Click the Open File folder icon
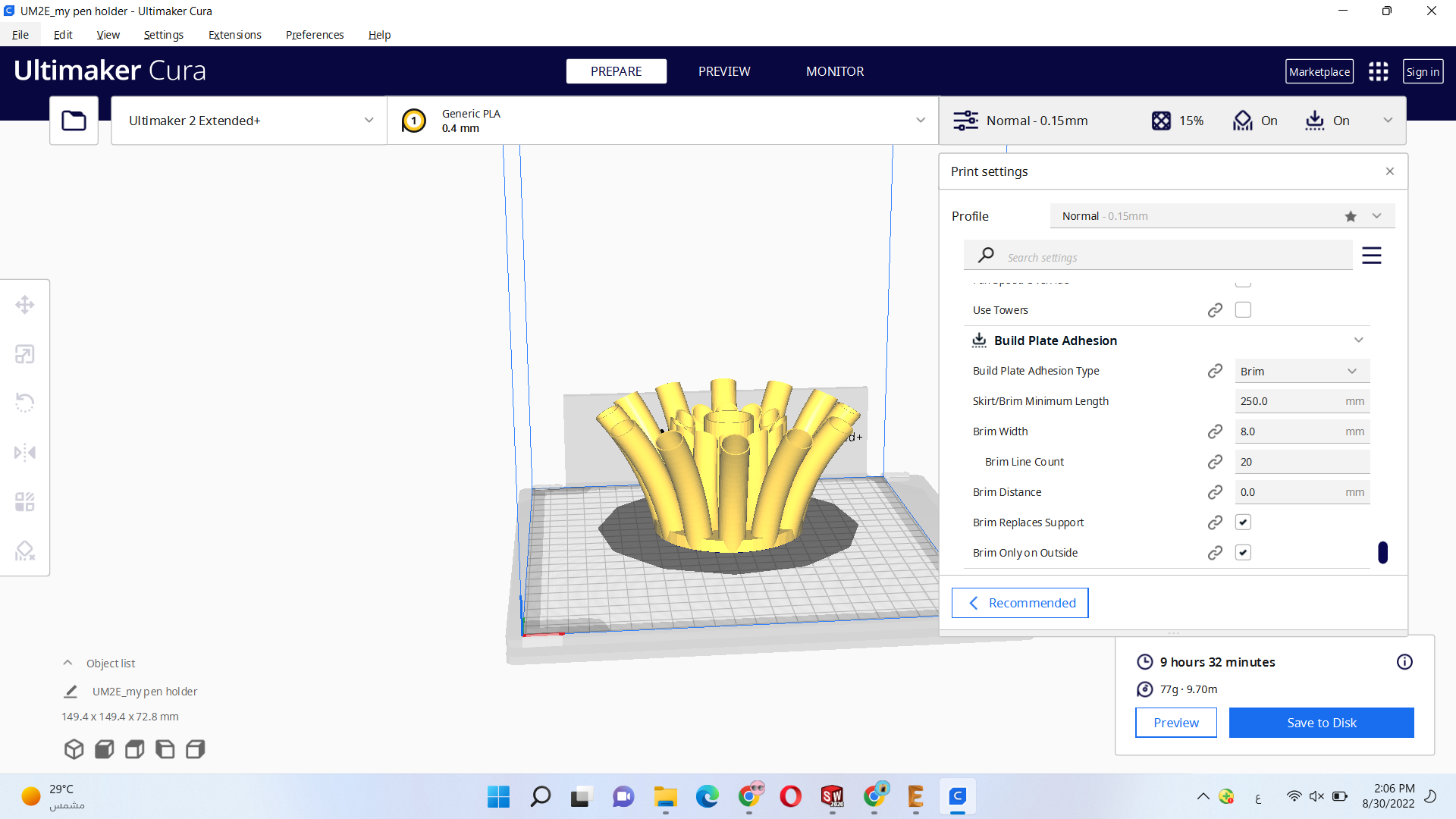The width and height of the screenshot is (1456, 819). click(x=74, y=121)
